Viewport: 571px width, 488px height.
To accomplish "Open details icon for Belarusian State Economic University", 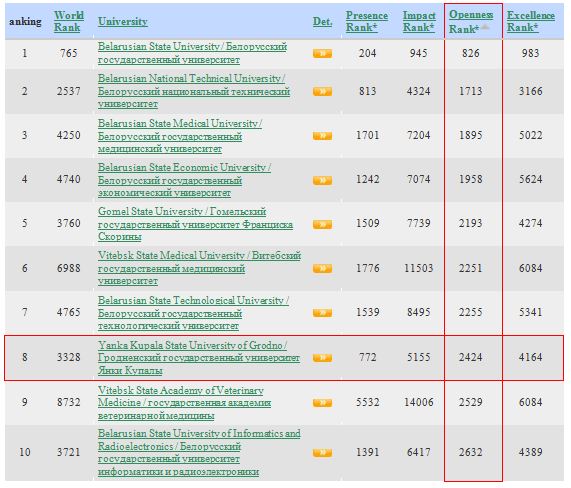I will coord(322,180).
